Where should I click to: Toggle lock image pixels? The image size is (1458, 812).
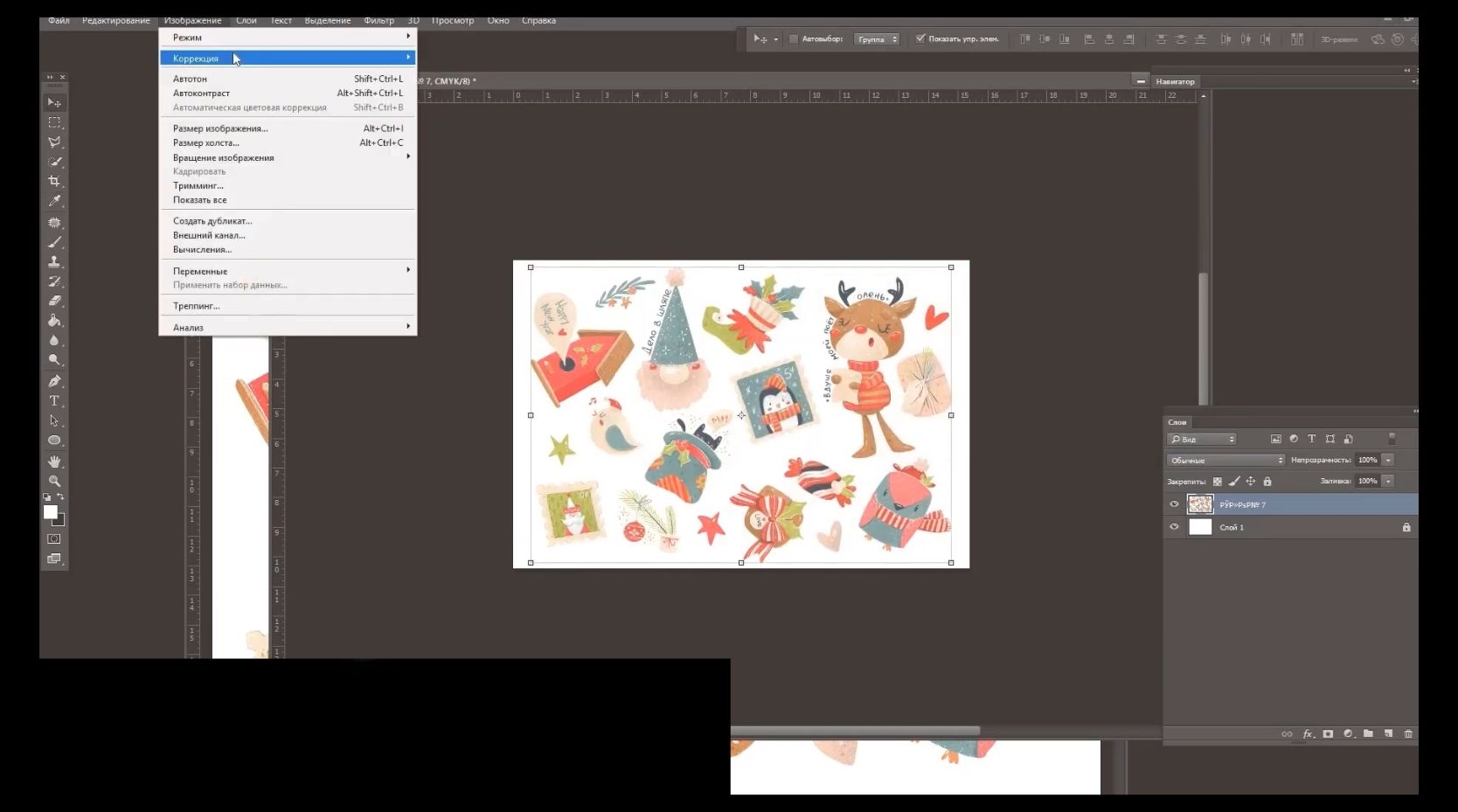[x=1234, y=482]
